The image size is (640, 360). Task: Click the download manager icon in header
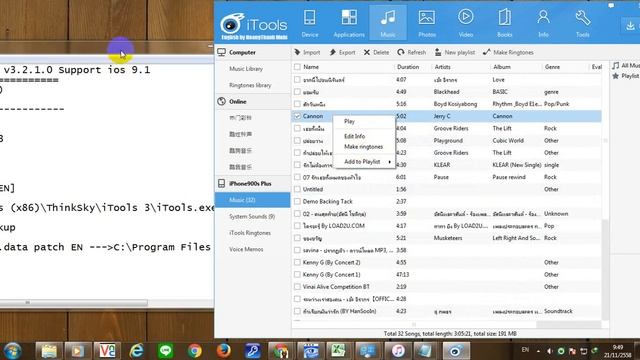631,26
